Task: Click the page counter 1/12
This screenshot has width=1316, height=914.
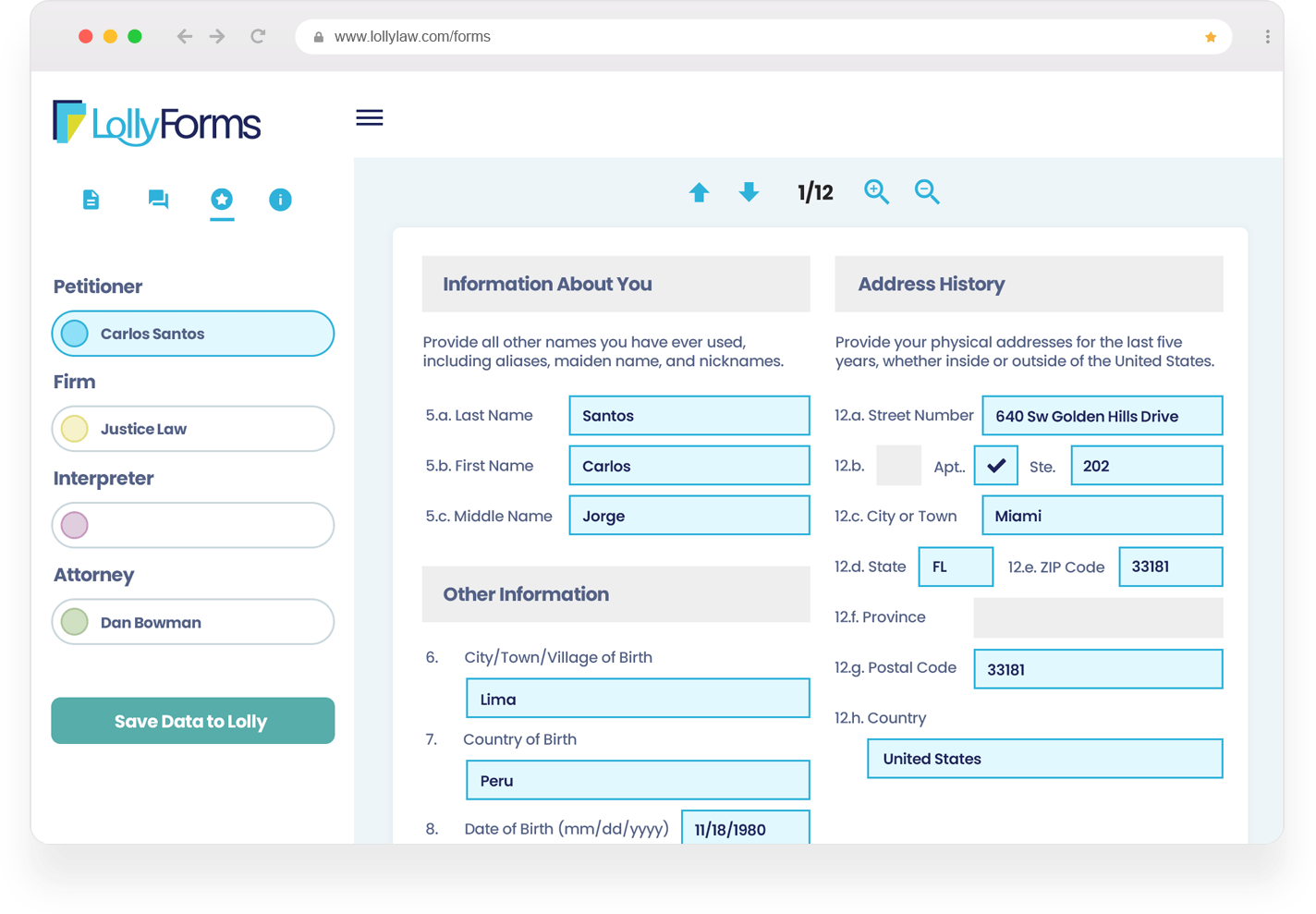Action: [x=815, y=192]
